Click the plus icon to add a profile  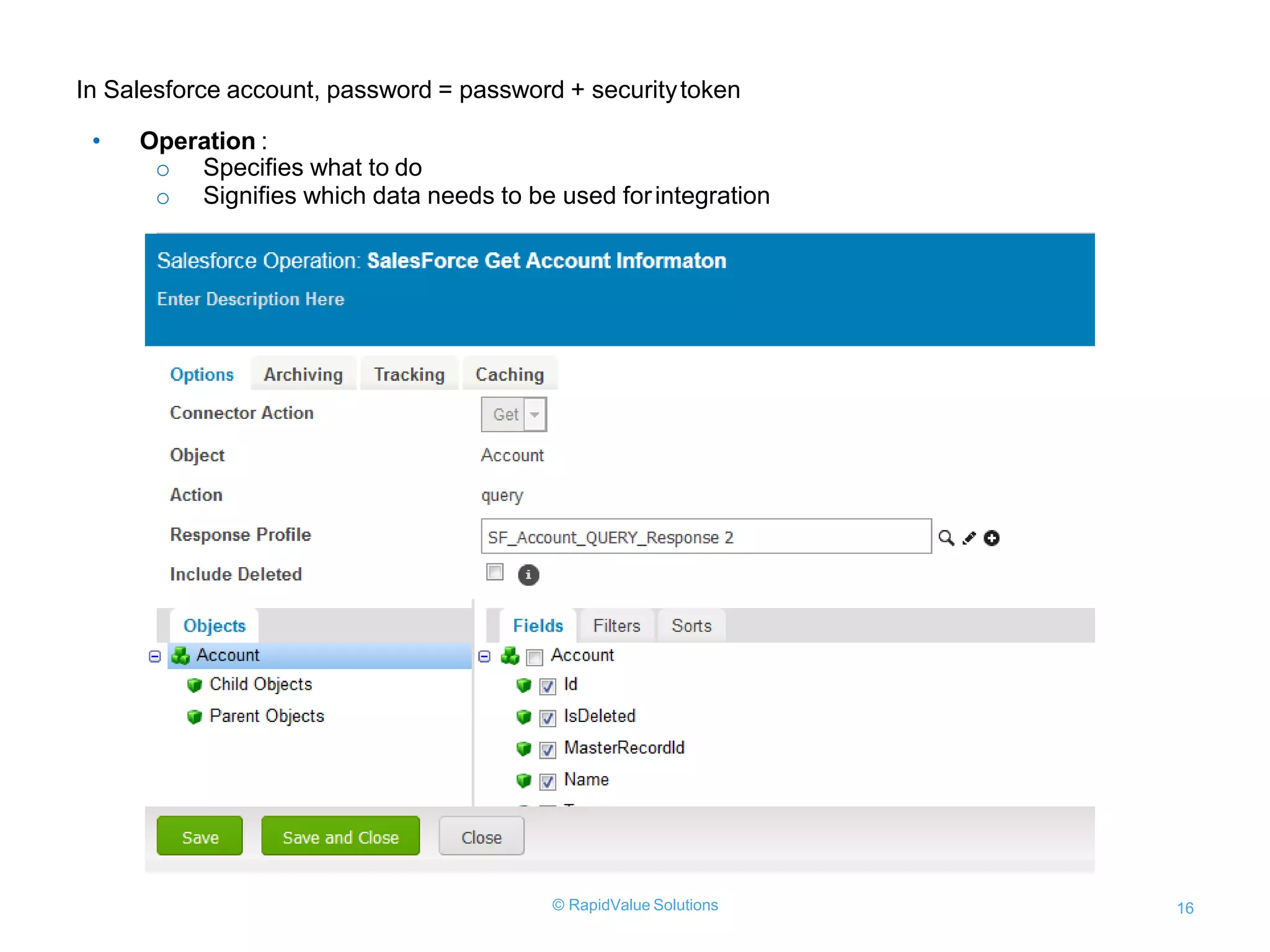[x=992, y=538]
